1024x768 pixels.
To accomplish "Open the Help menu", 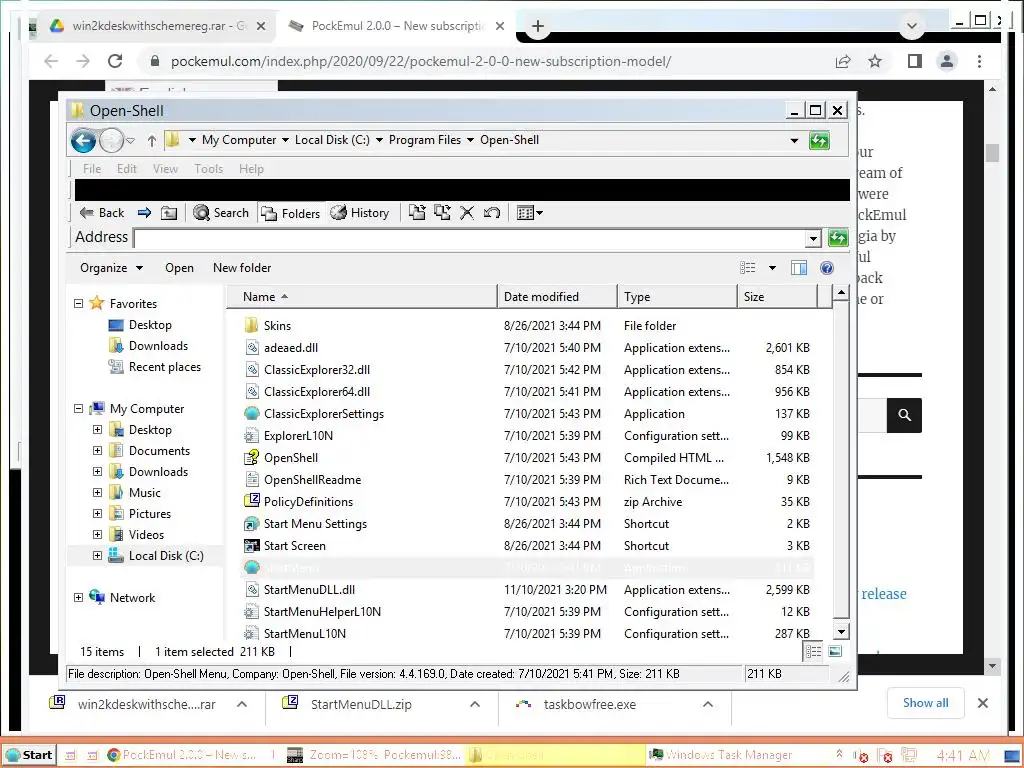I will point(251,169).
